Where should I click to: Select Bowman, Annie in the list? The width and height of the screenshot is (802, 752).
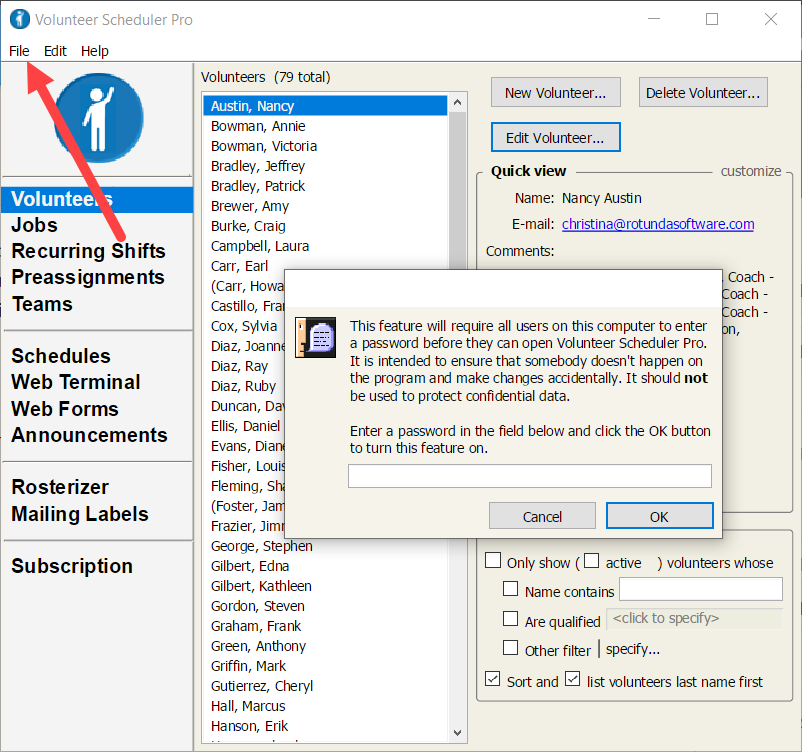point(325,126)
